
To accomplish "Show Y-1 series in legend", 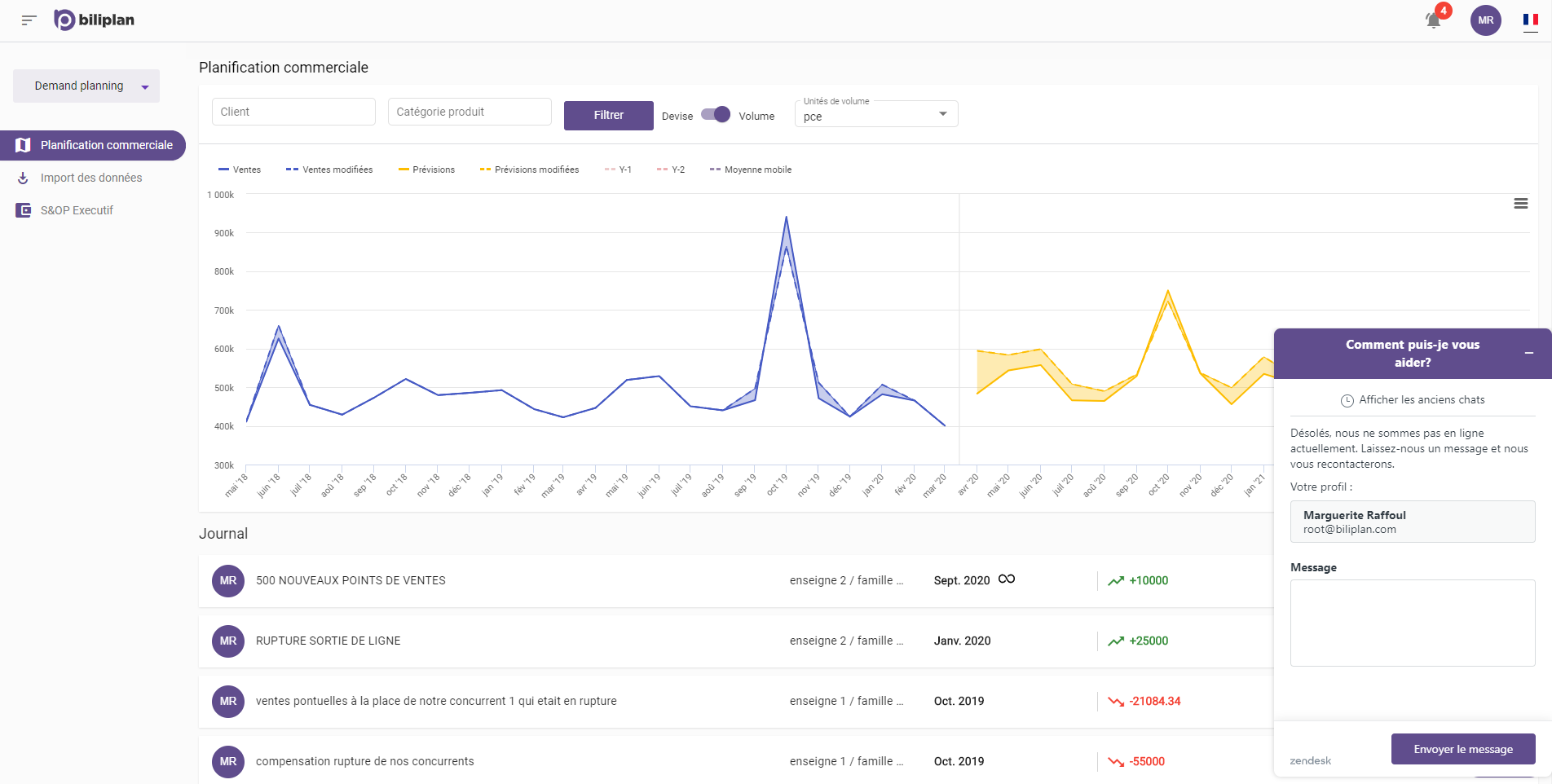I will 619,170.
